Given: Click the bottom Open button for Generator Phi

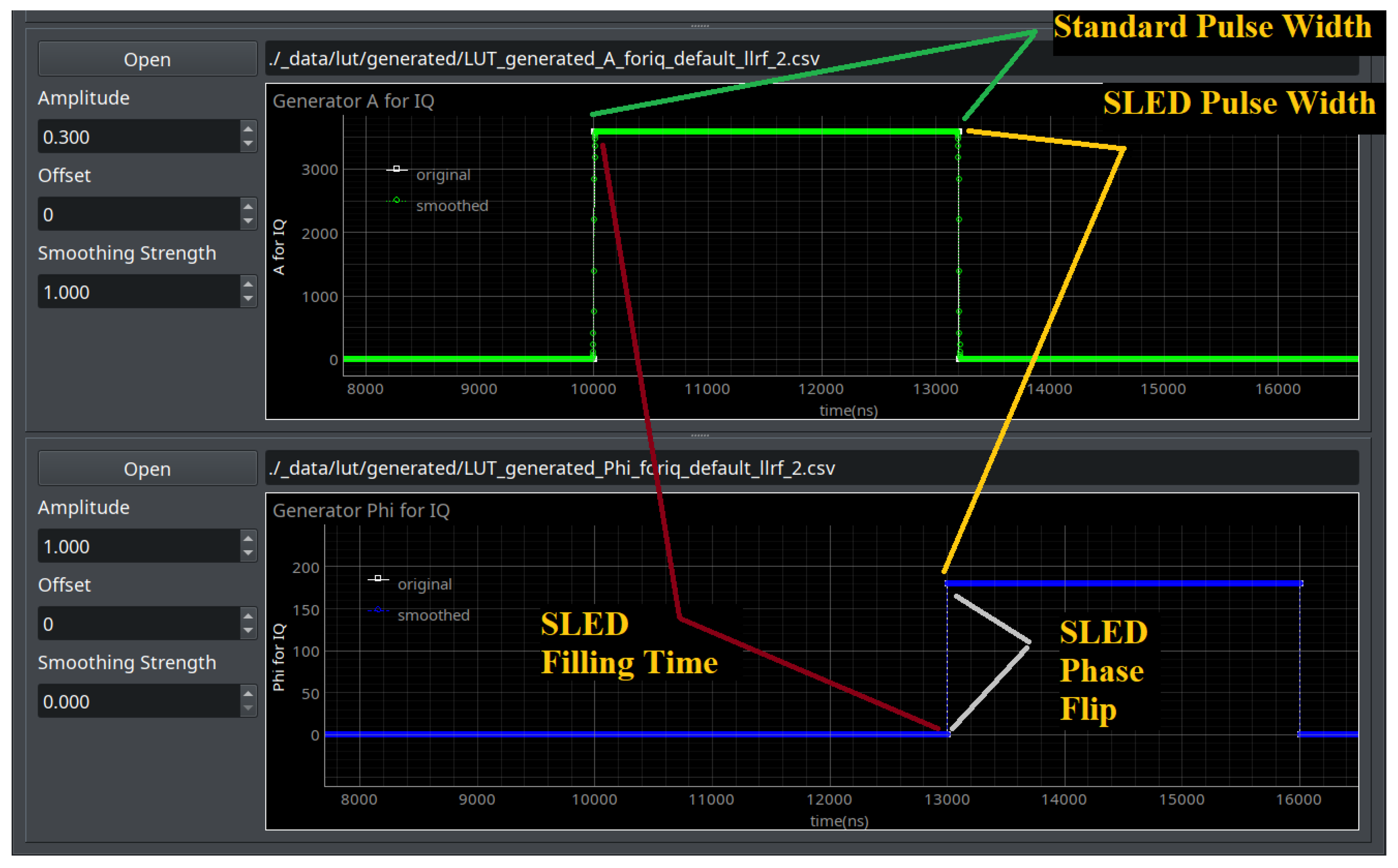Looking at the screenshot, I should [147, 469].
